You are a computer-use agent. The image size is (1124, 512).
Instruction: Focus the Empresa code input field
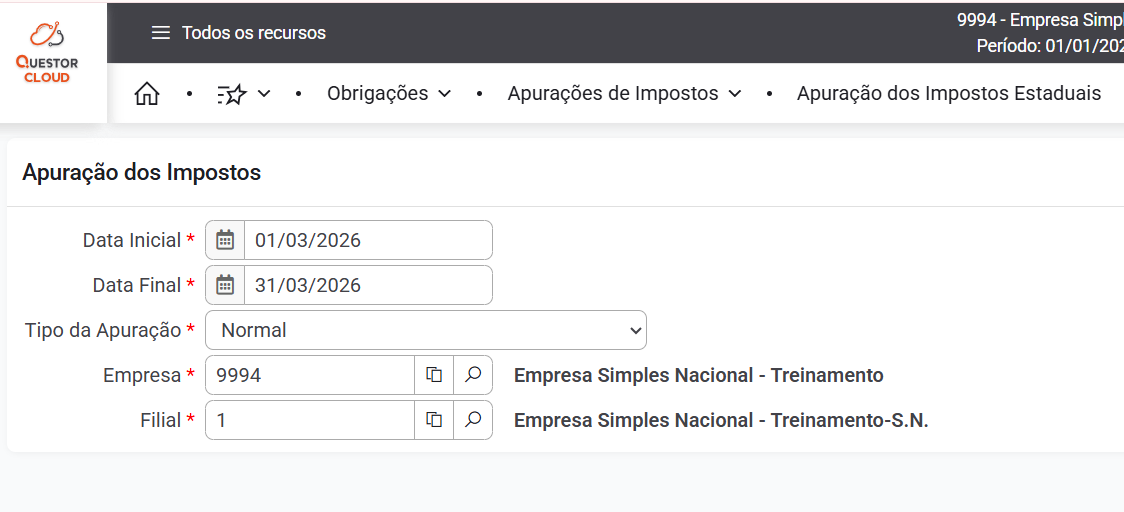coord(310,375)
